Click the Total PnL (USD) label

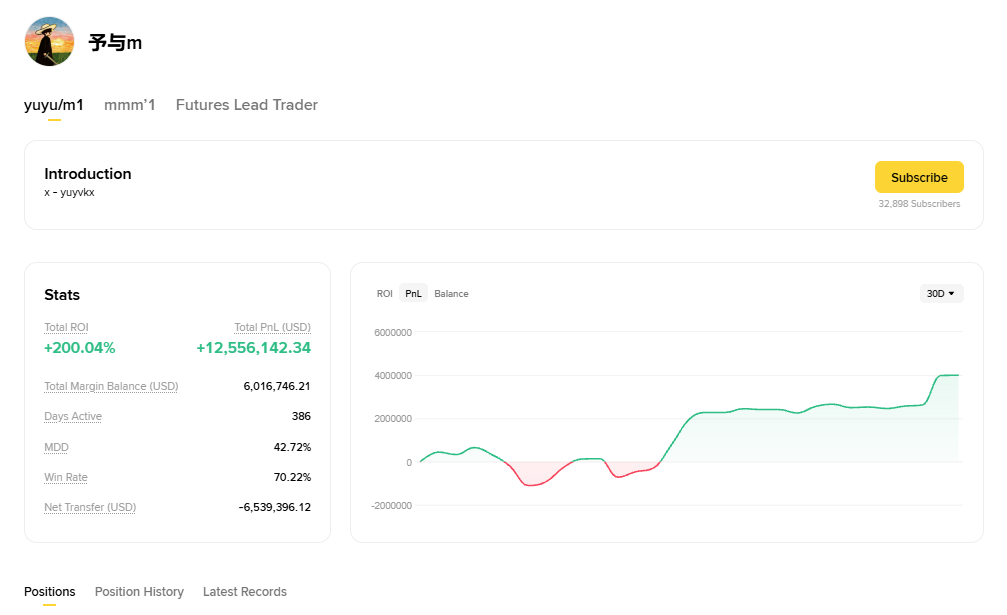[x=272, y=327]
